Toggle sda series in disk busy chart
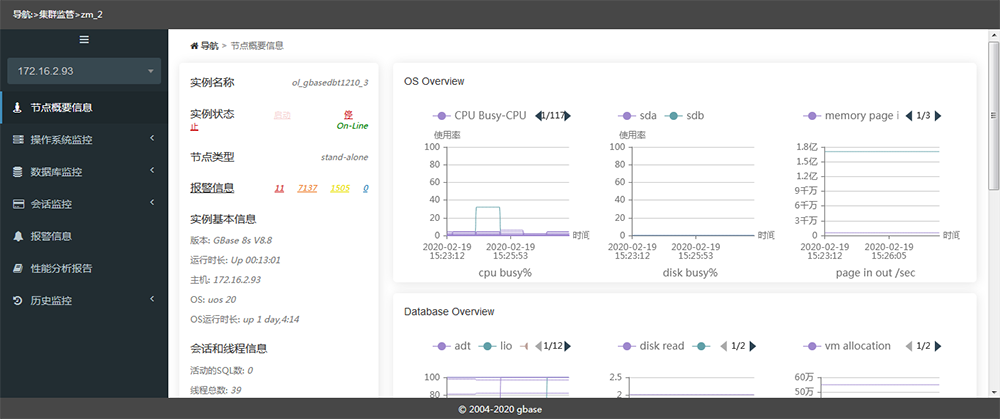1000x419 pixels. click(x=638, y=116)
